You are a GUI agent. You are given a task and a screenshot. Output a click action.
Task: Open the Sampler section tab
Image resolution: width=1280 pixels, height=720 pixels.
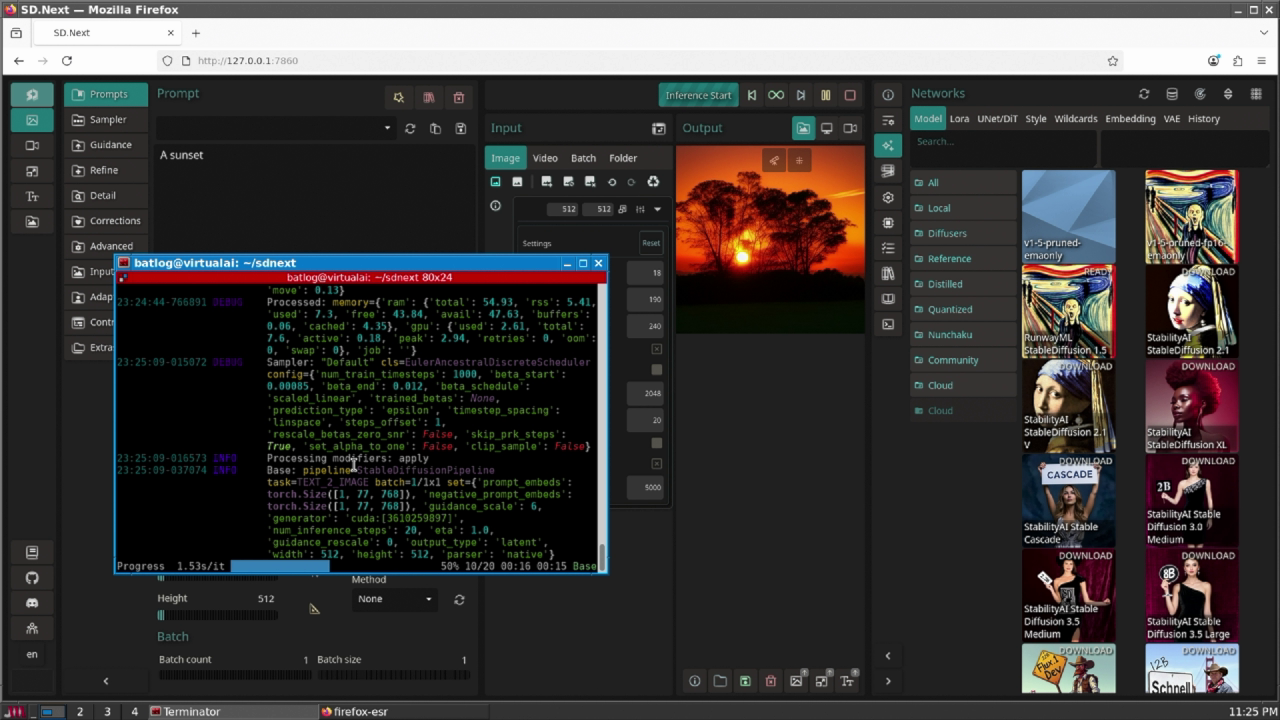click(x=108, y=119)
